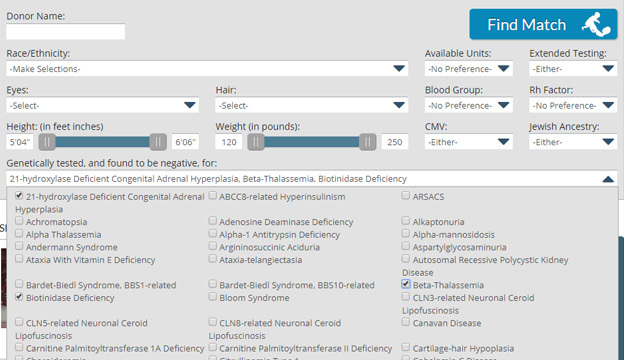This screenshot has height=360, width=624.
Task: Check CLN3-related Neuronal Ceroid Lipofuscinosis
Action: (x=406, y=296)
